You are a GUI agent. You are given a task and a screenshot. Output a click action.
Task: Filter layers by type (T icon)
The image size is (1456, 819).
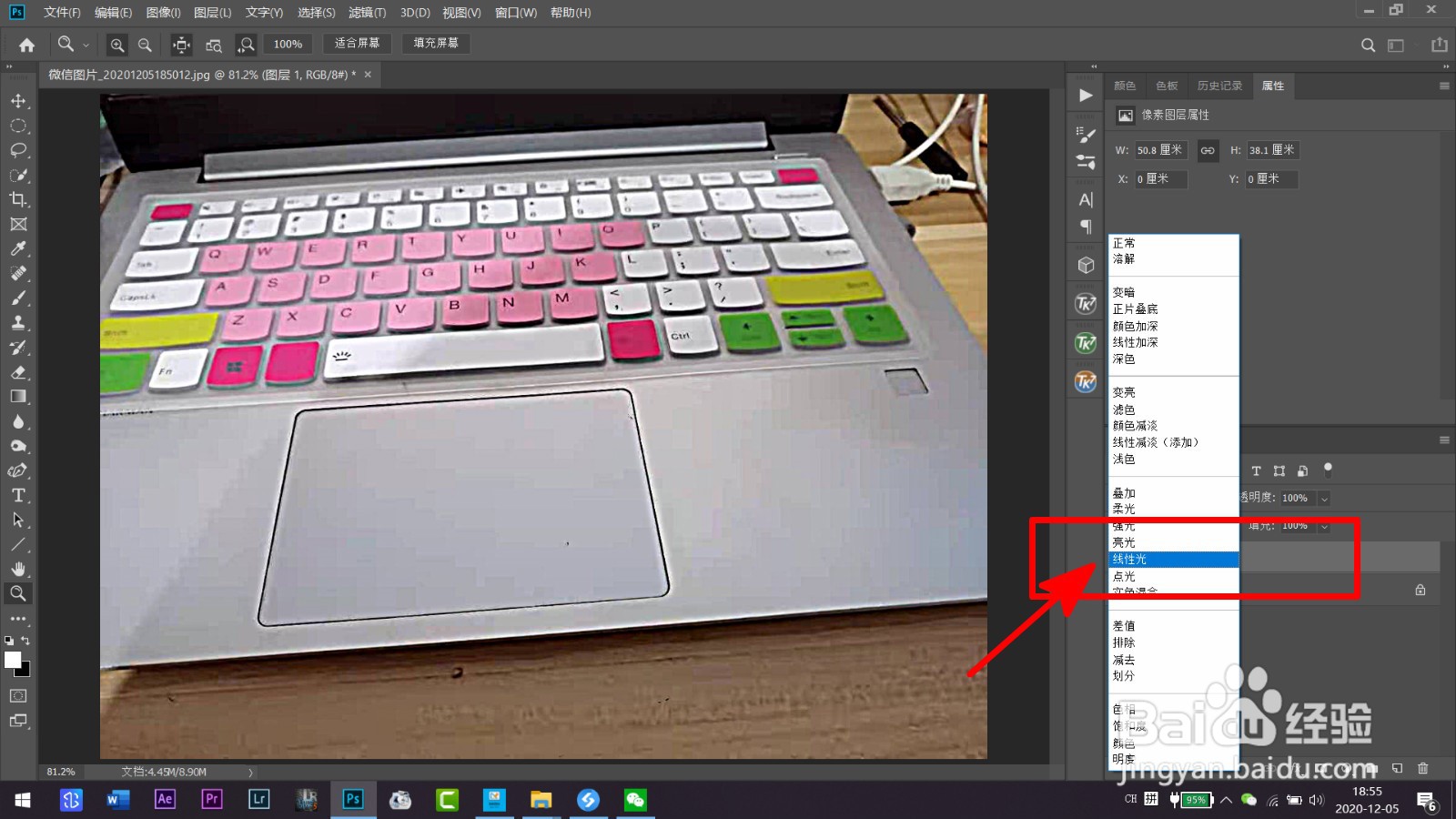(1256, 470)
